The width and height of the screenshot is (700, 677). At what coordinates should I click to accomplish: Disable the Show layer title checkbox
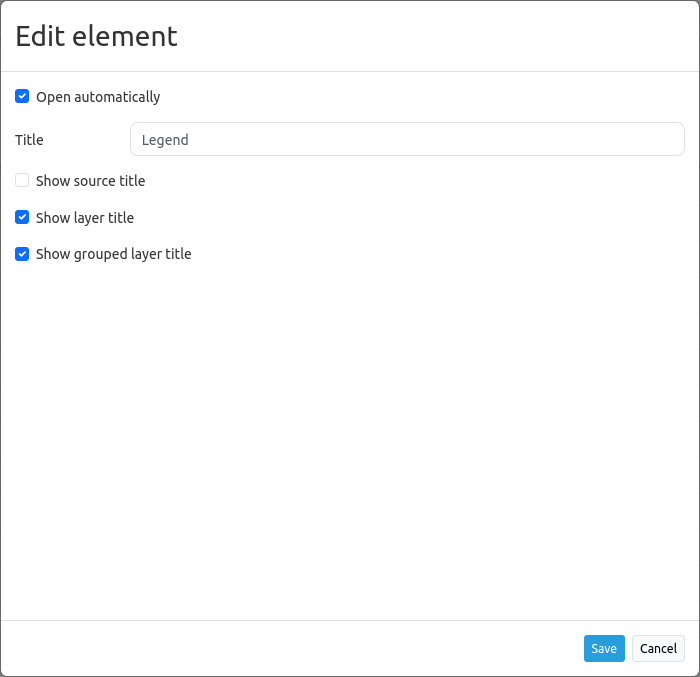(22, 217)
